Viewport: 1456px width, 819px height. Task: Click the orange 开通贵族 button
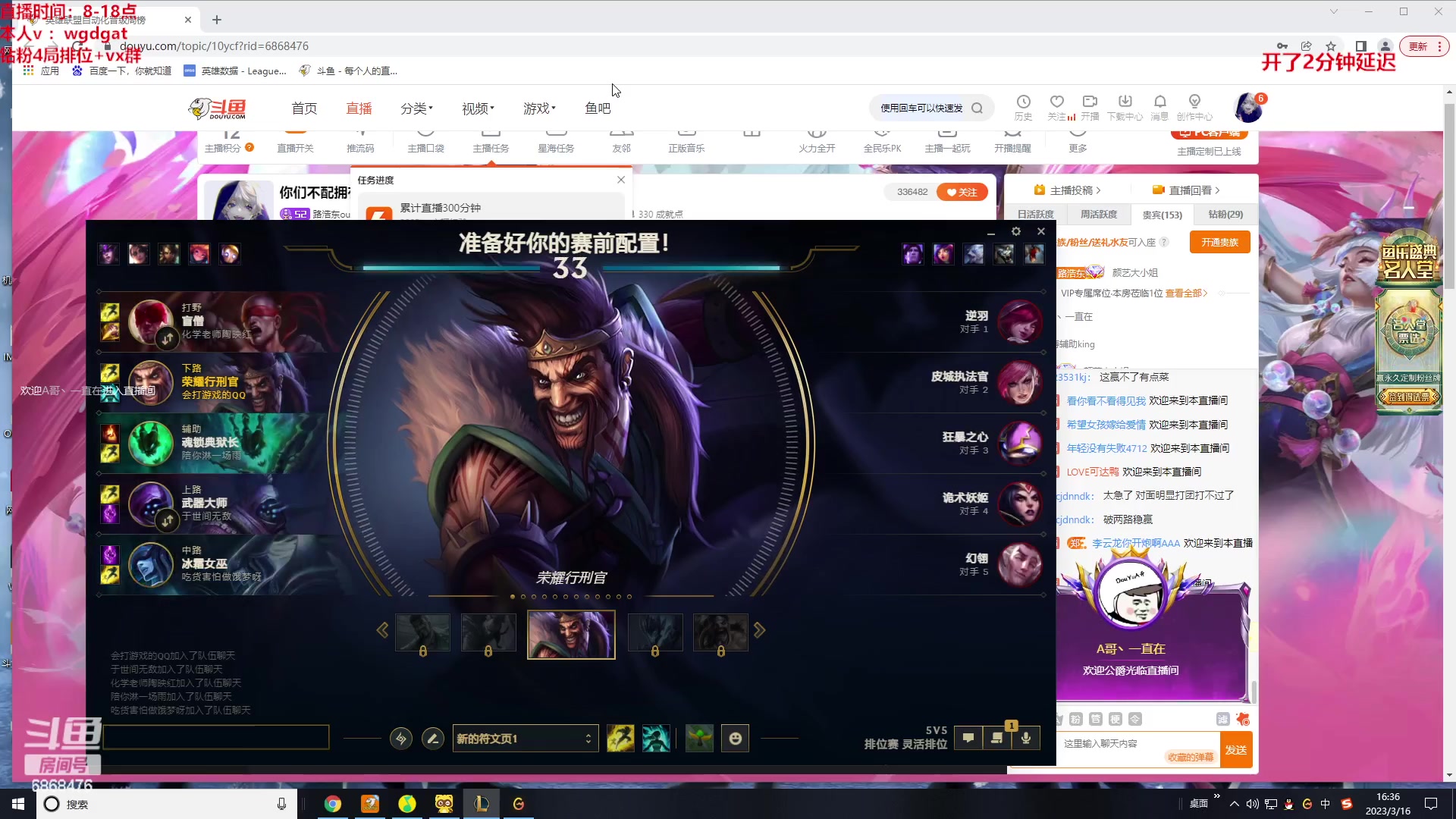[1219, 243]
